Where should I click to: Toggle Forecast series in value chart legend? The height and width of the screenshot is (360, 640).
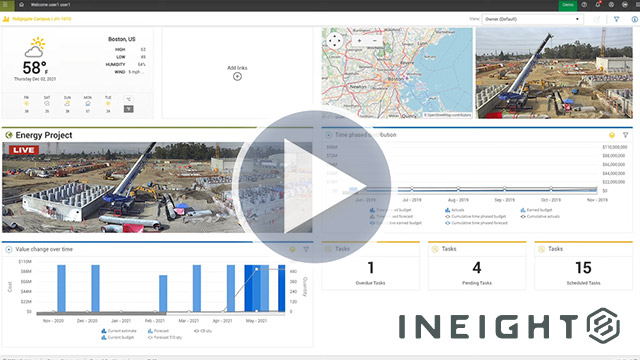[158, 331]
